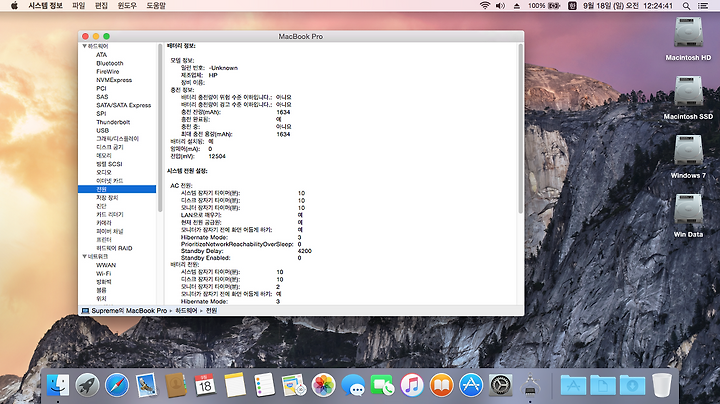Open battery 100% status menu
The height and width of the screenshot is (404, 720).
(x=544, y=6)
